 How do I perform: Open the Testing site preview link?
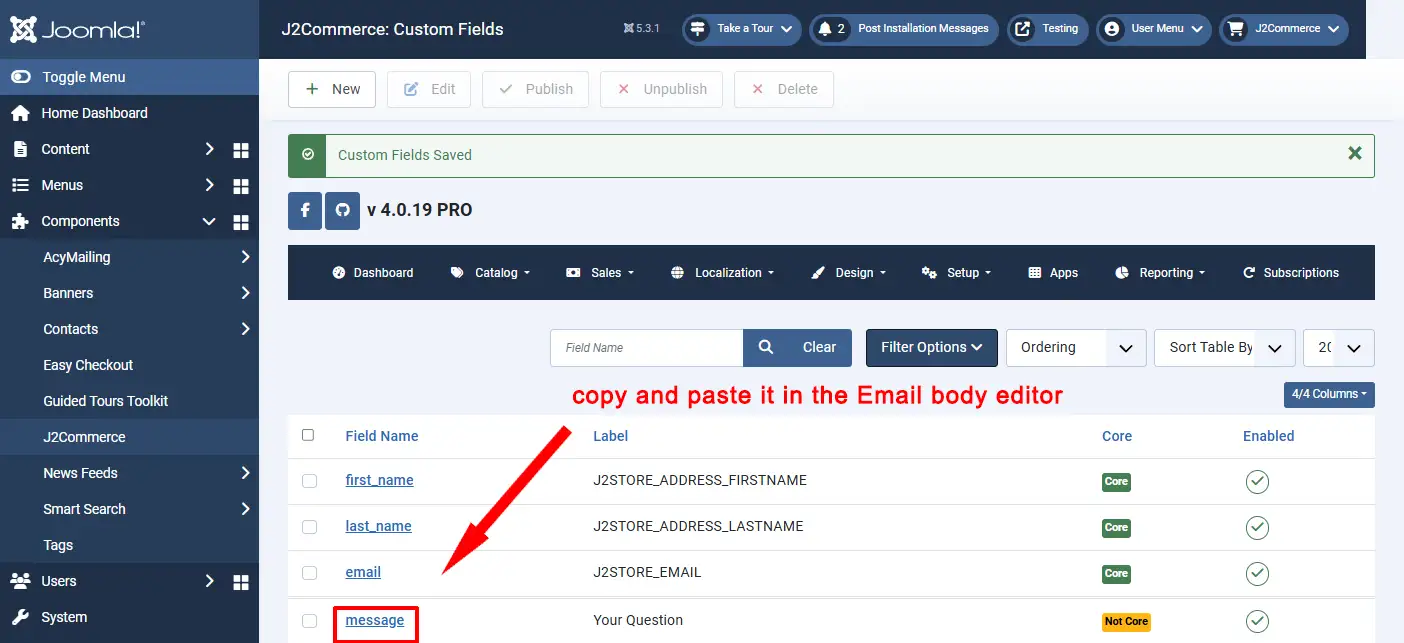click(x=1048, y=29)
